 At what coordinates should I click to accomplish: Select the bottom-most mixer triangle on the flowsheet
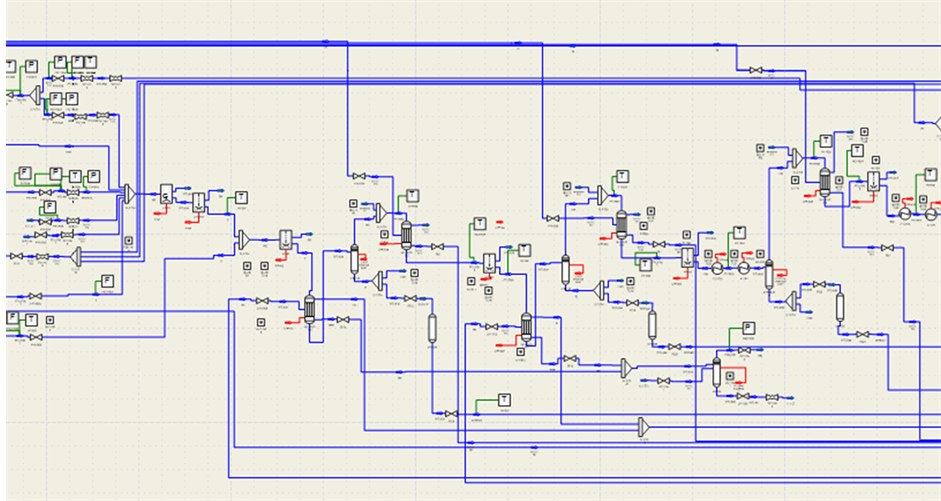tap(642, 428)
